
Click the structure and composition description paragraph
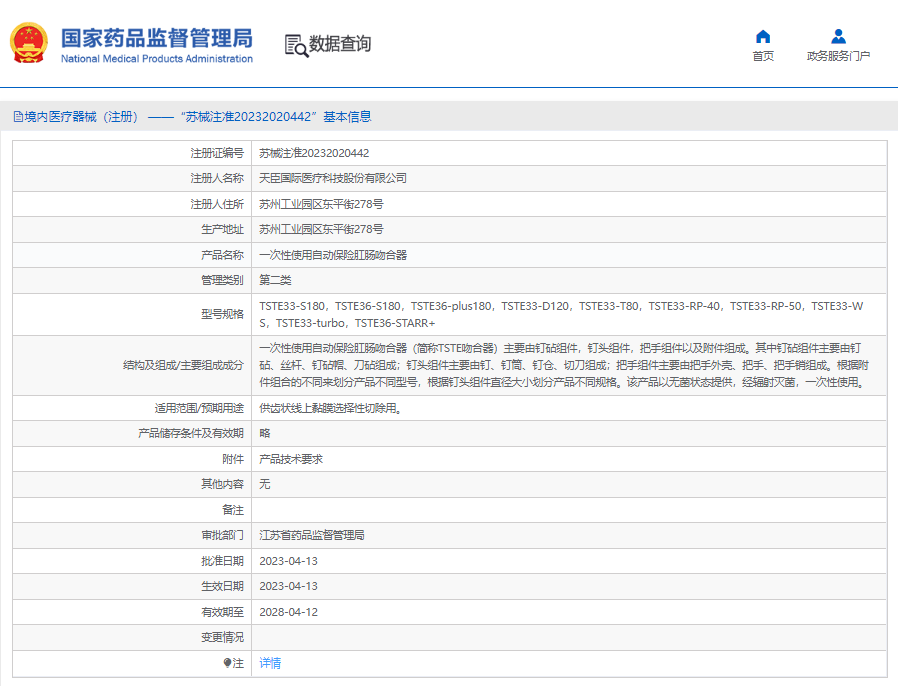(x=564, y=365)
